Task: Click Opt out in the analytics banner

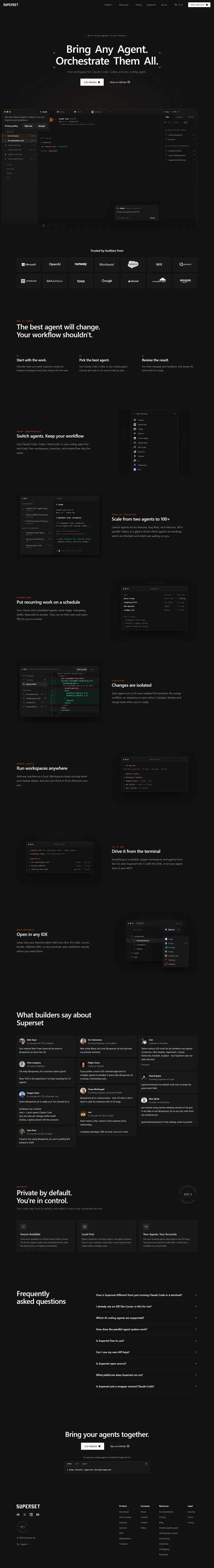Action: (28, 126)
